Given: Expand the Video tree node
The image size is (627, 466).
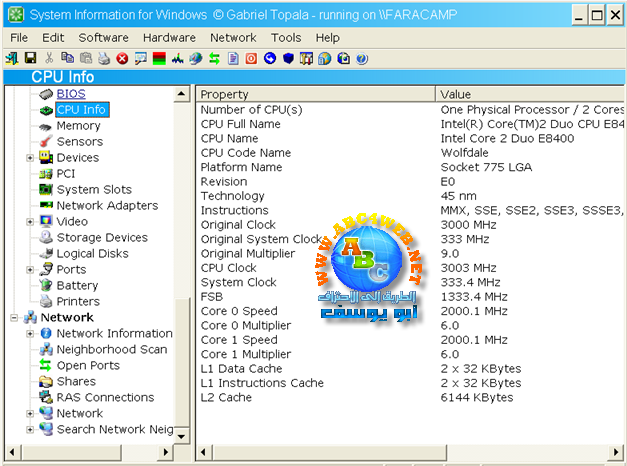Looking at the screenshot, I should click(30, 222).
